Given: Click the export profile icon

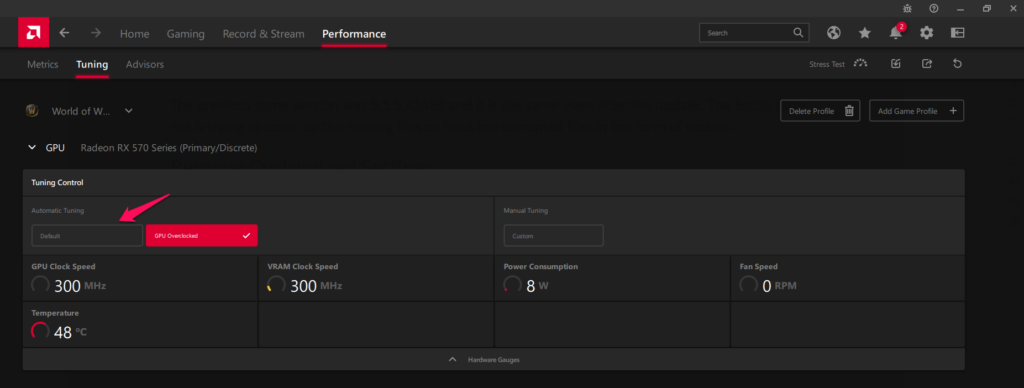Looking at the screenshot, I should click(927, 64).
